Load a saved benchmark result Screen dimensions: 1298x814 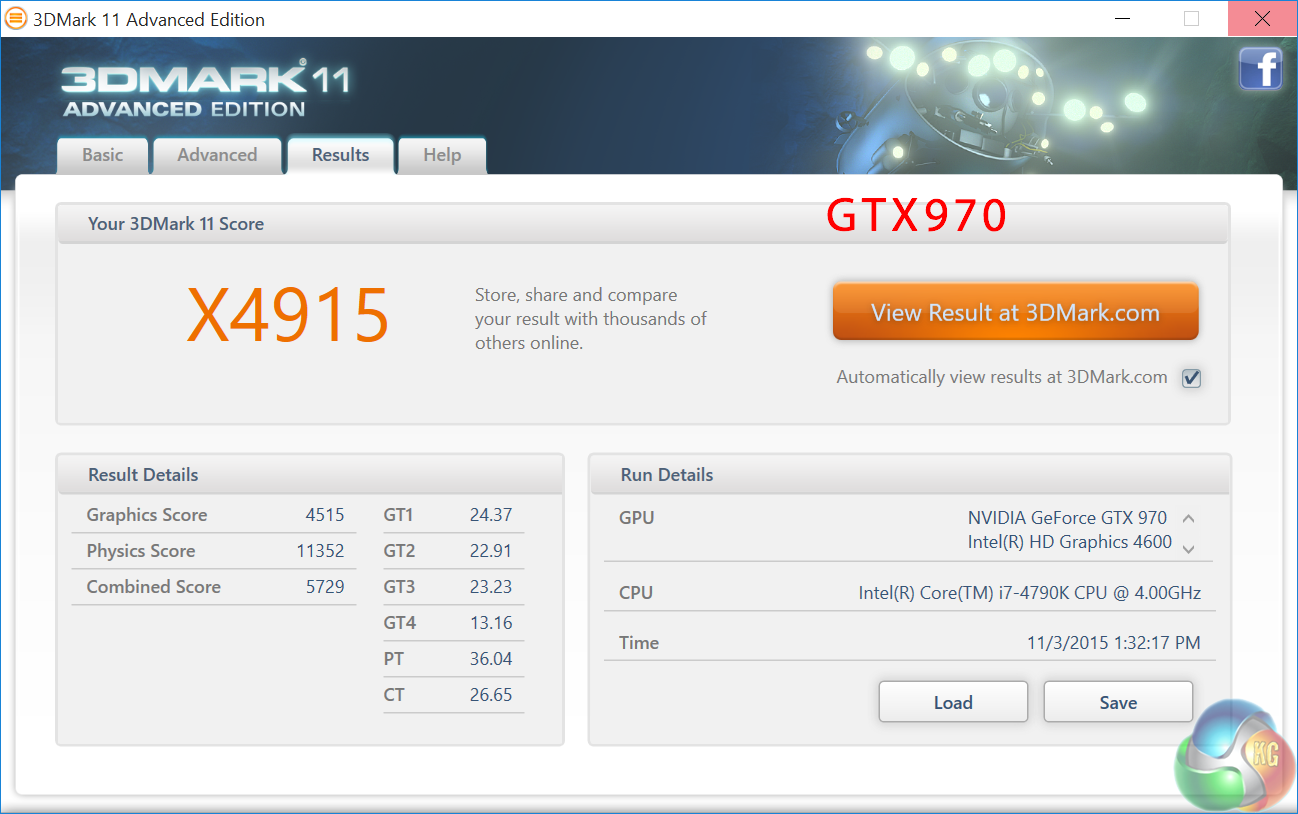click(x=953, y=702)
